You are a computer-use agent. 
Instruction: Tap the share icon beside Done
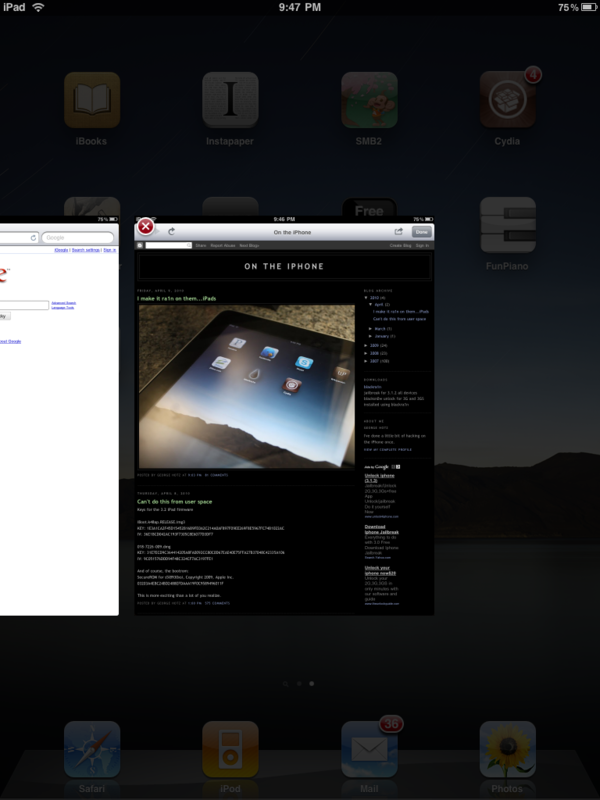pyautogui.click(x=398, y=232)
